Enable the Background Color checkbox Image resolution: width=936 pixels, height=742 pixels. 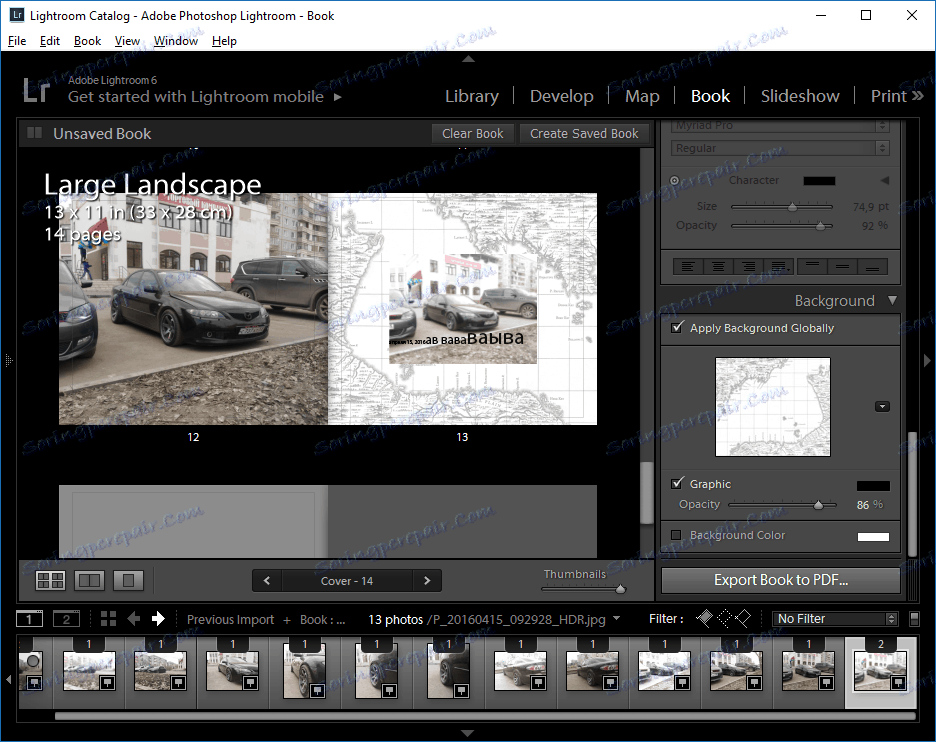click(677, 535)
